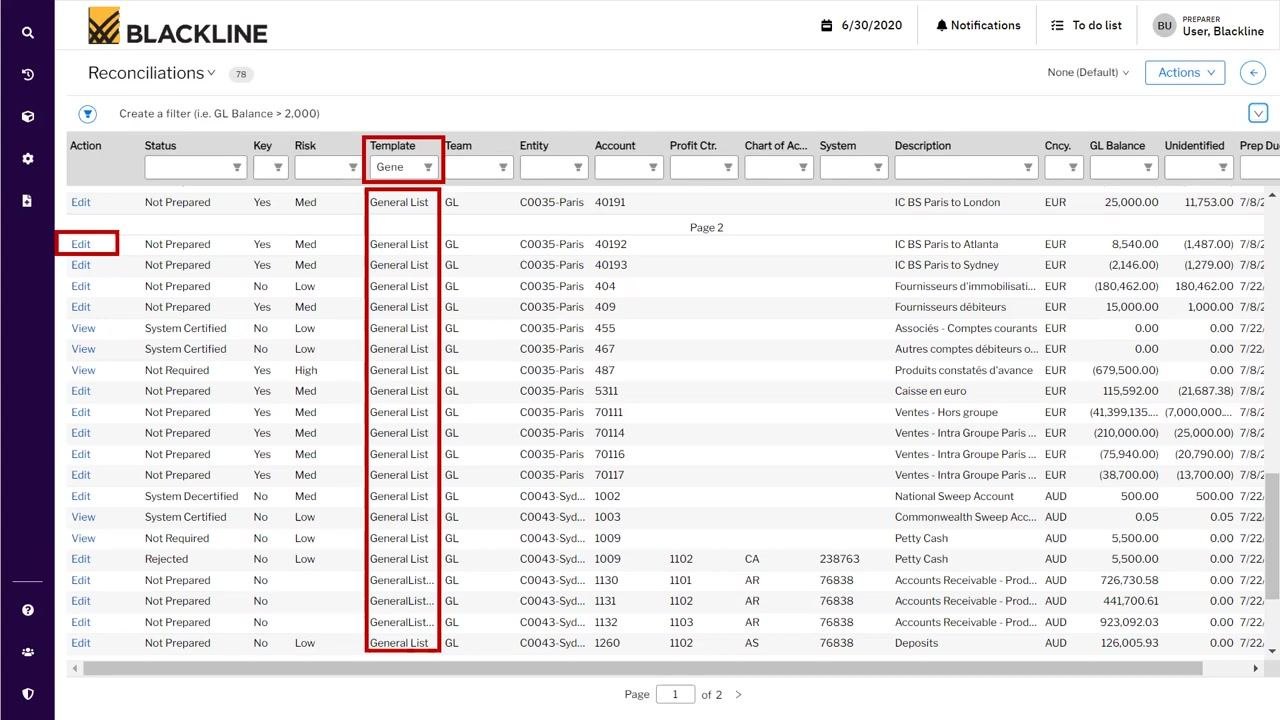This screenshot has width=1280, height=720.
Task: Open the Status column filter funnel
Action: 237,167
